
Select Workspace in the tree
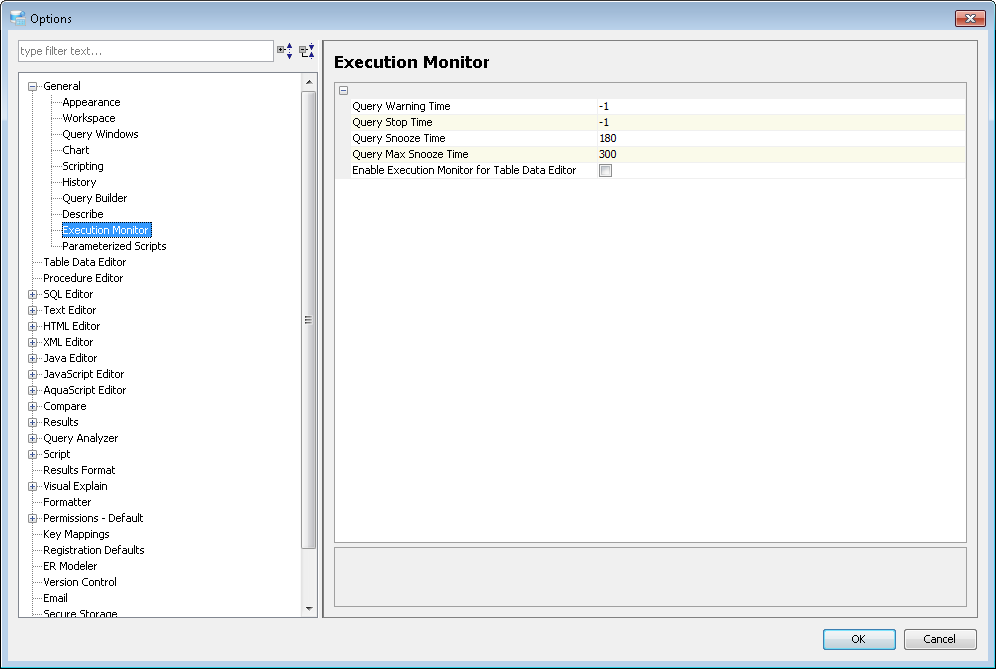click(88, 118)
